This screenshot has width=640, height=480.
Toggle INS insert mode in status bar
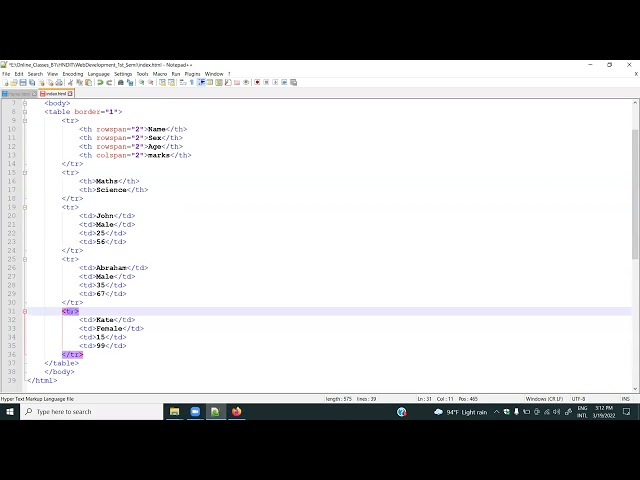click(625, 399)
